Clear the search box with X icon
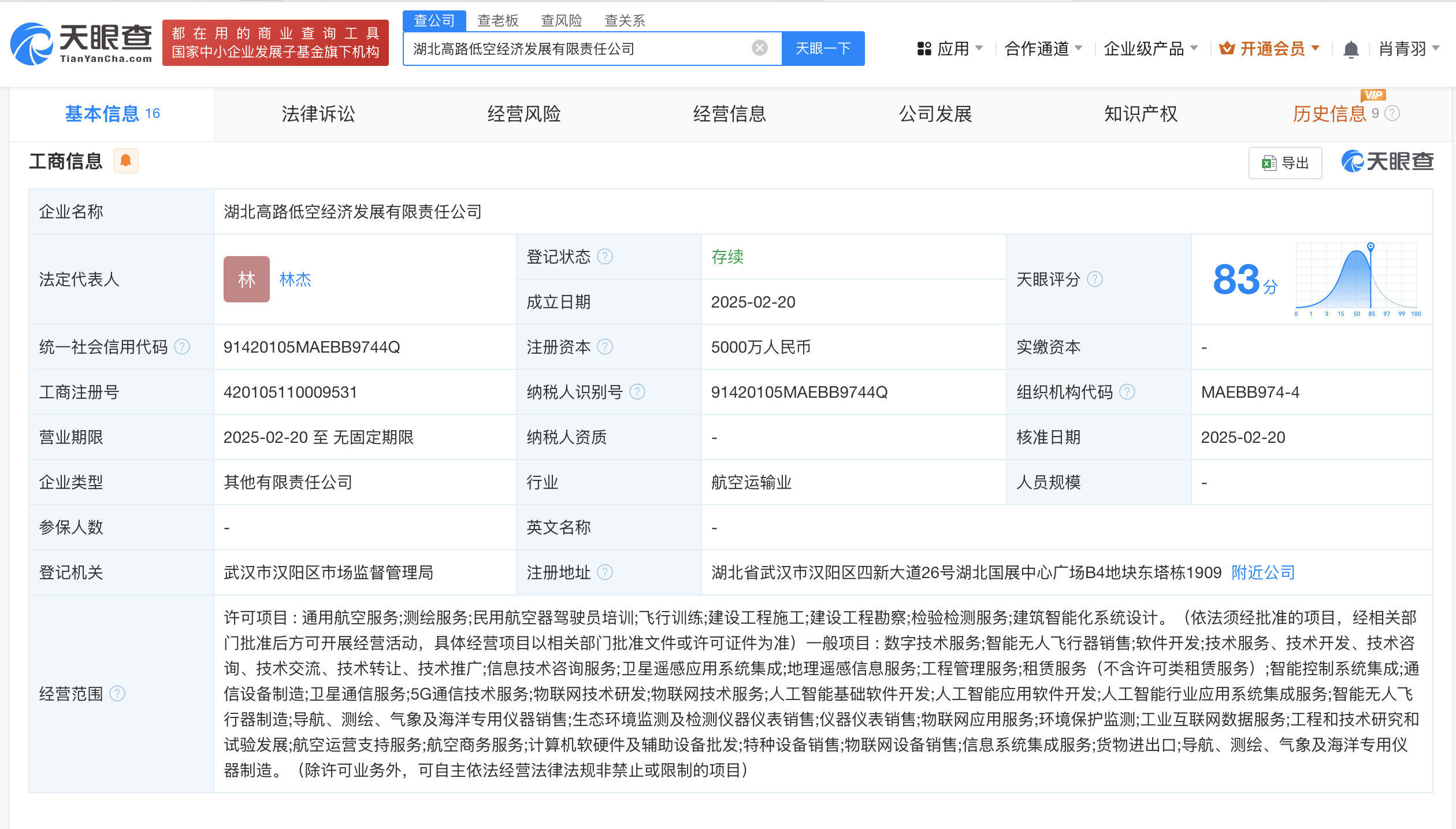Image resolution: width=1456 pixels, height=829 pixels. (759, 48)
